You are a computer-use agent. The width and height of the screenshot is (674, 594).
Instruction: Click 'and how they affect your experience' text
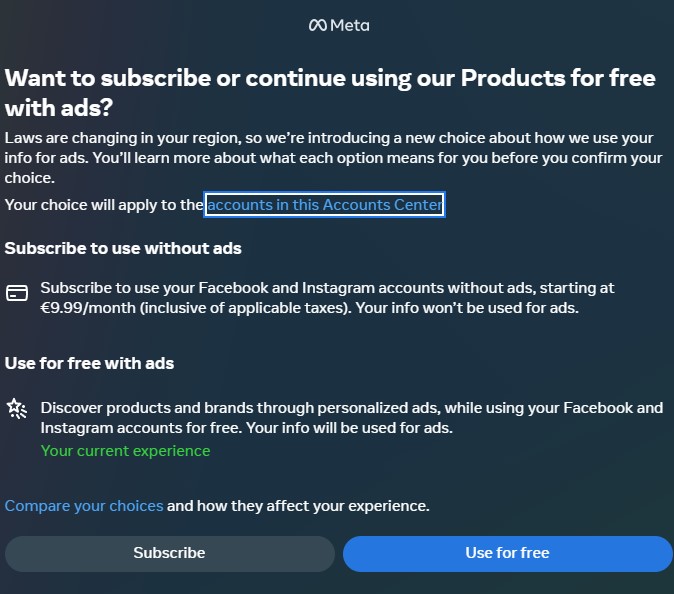(298, 506)
